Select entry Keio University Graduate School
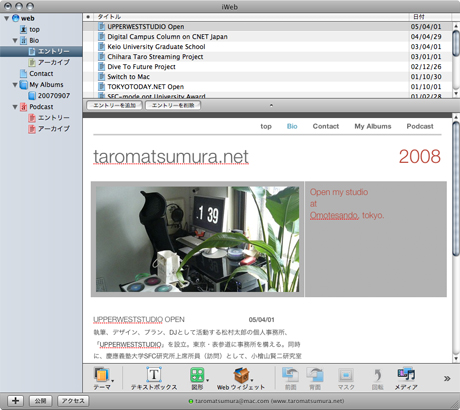Screen dimensions: 460x410 coord(267,47)
